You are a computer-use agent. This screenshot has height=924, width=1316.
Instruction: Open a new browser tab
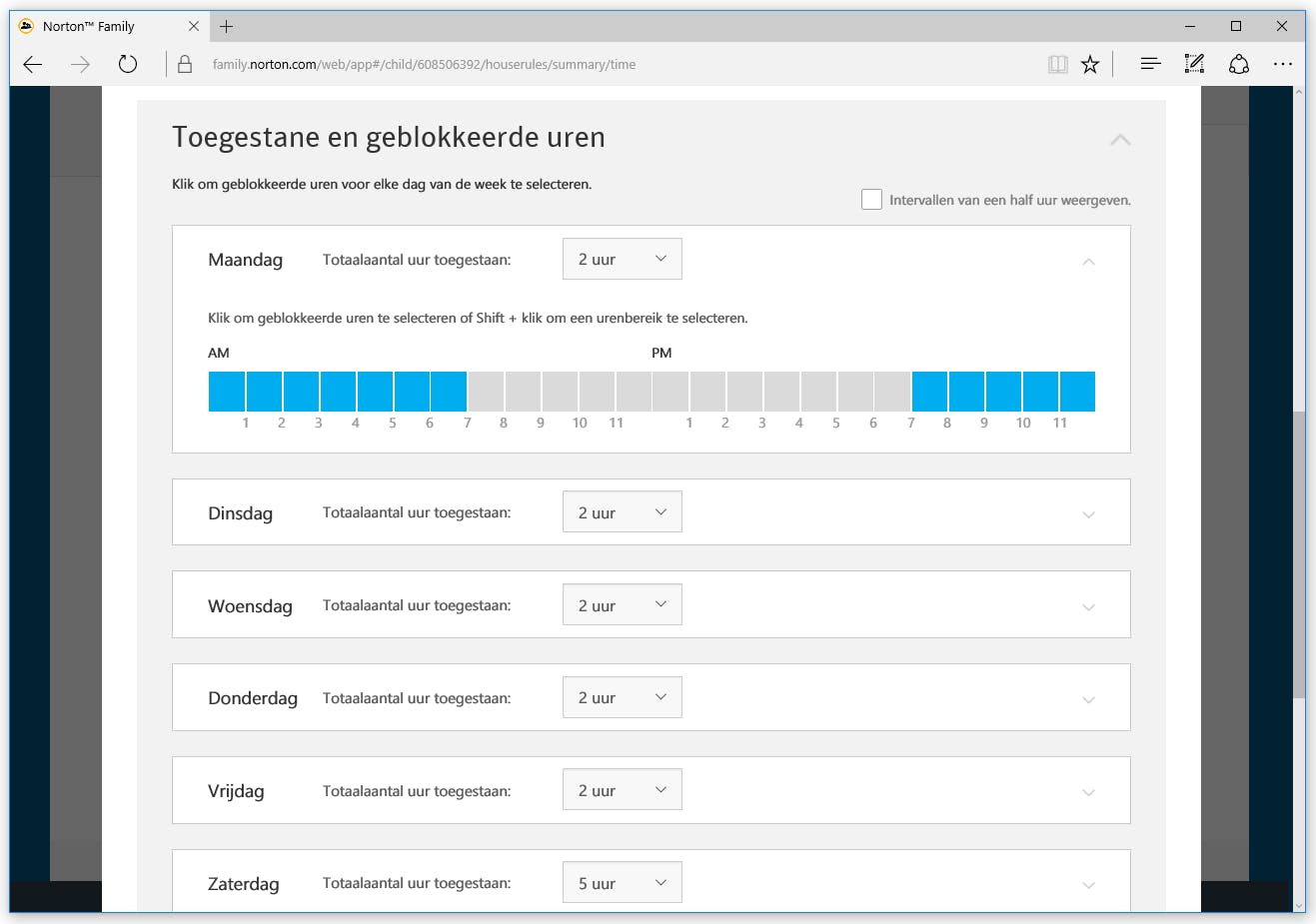226,25
